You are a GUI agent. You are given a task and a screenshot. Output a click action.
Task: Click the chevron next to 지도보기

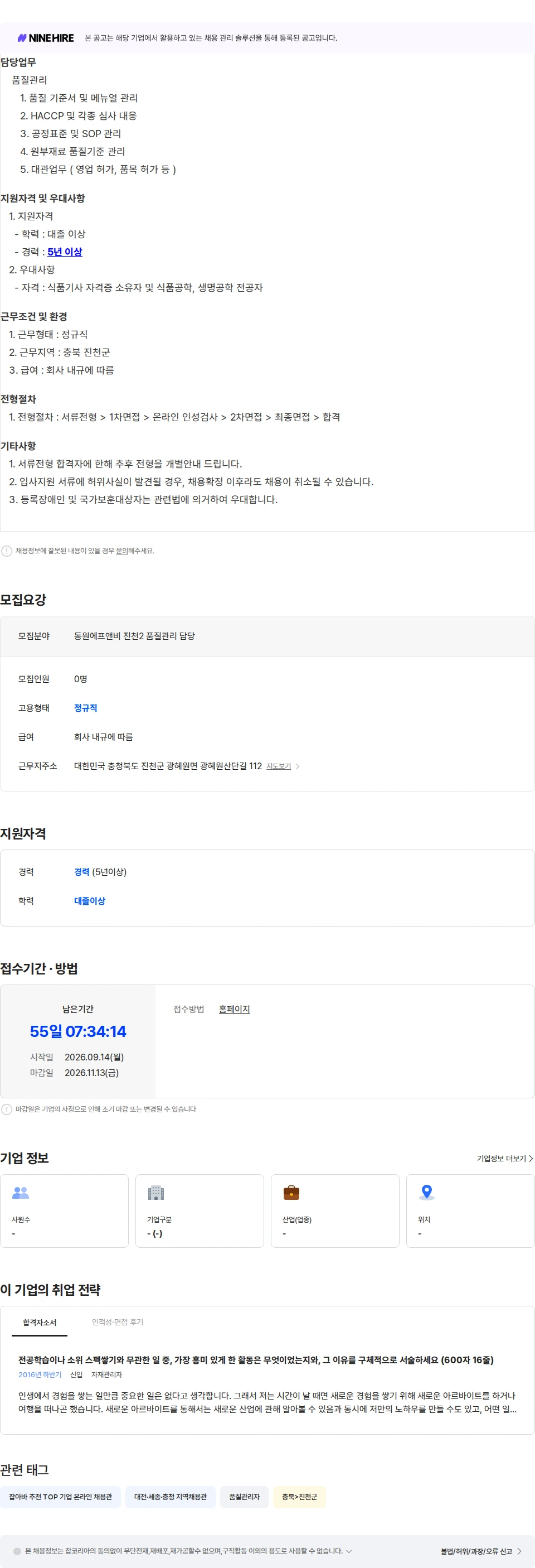point(297,766)
